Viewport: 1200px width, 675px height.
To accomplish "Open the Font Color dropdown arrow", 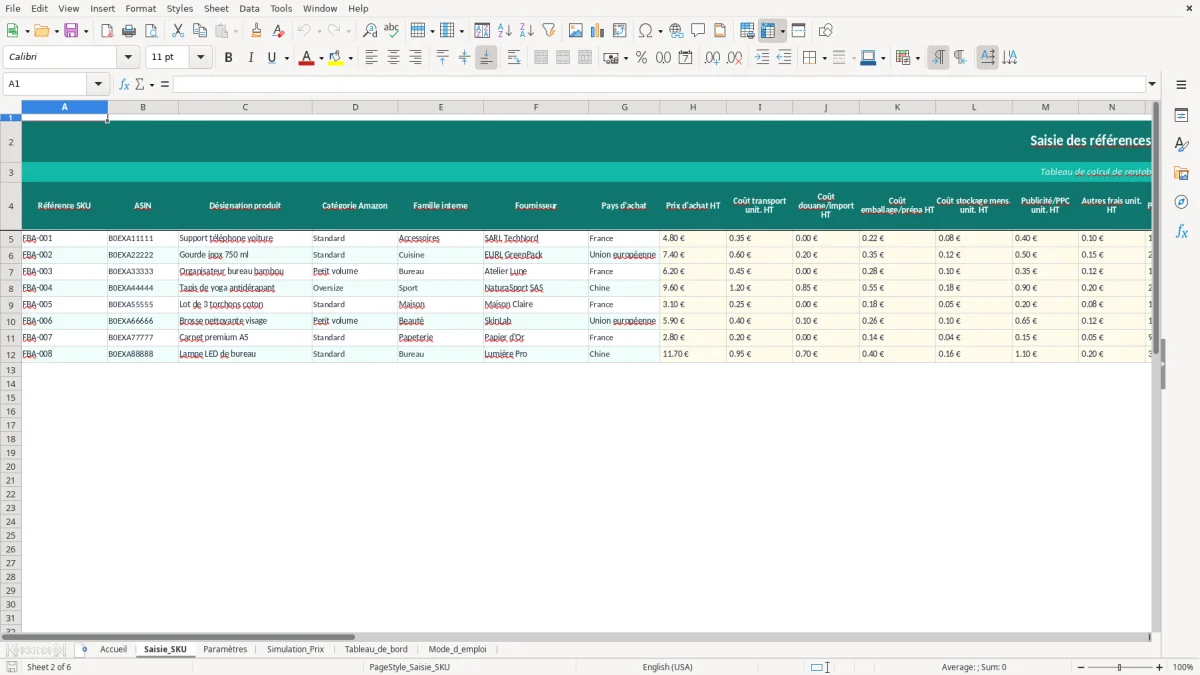I will pos(321,58).
